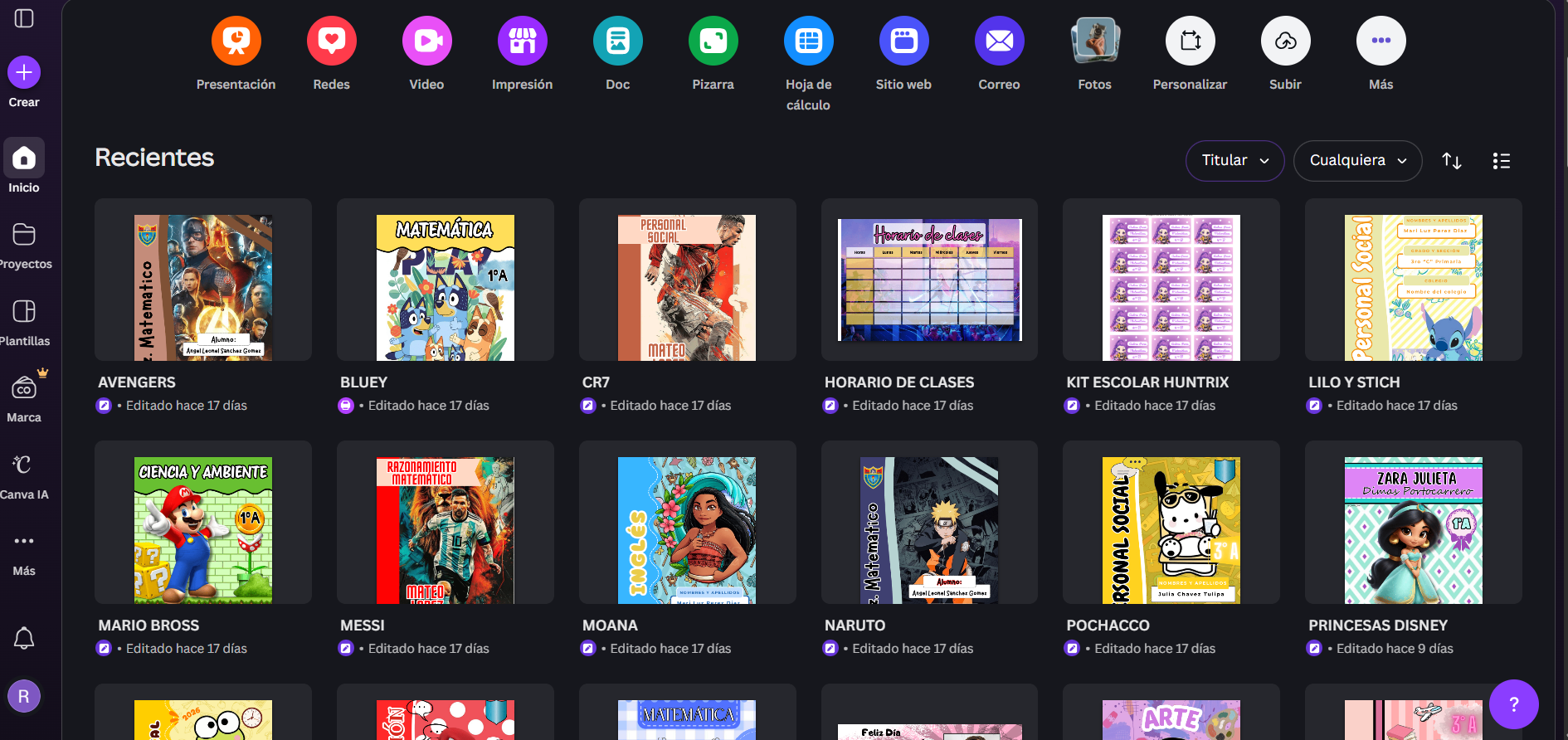The width and height of the screenshot is (1568, 740).
Task: Click the CR7 title text
Action: (596, 382)
